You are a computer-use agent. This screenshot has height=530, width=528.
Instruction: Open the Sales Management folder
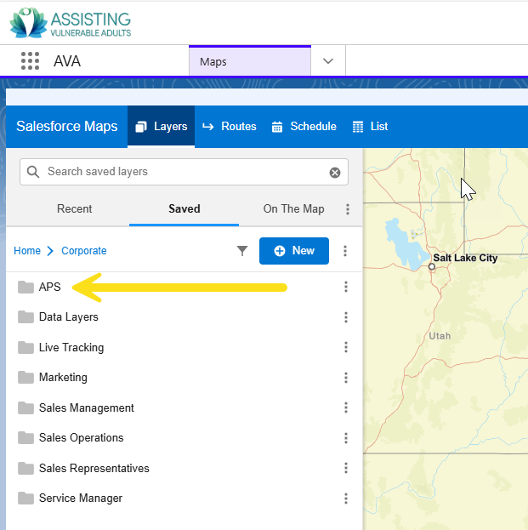pos(87,408)
